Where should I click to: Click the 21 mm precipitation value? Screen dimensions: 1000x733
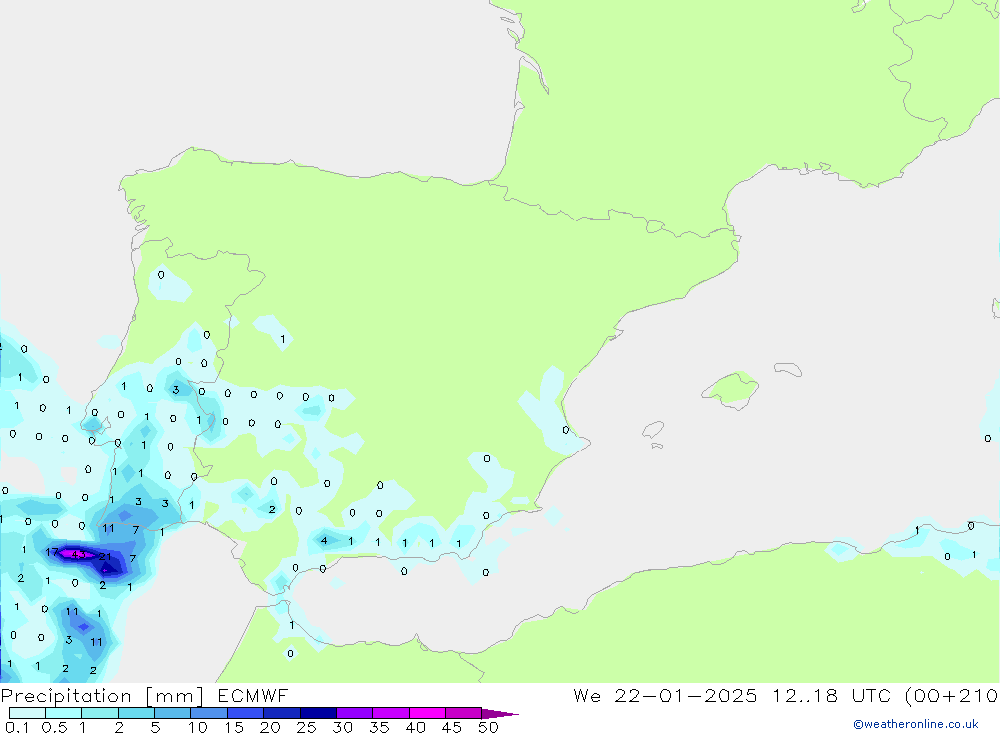(x=105, y=556)
